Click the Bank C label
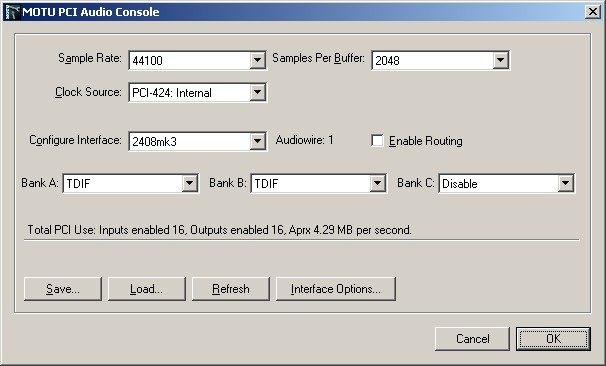 pyautogui.click(x=416, y=182)
